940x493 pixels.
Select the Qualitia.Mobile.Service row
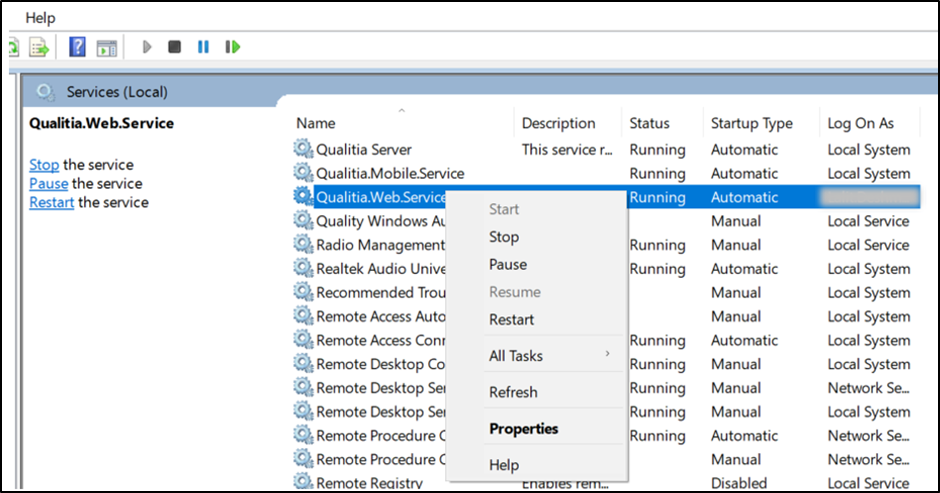(x=390, y=173)
